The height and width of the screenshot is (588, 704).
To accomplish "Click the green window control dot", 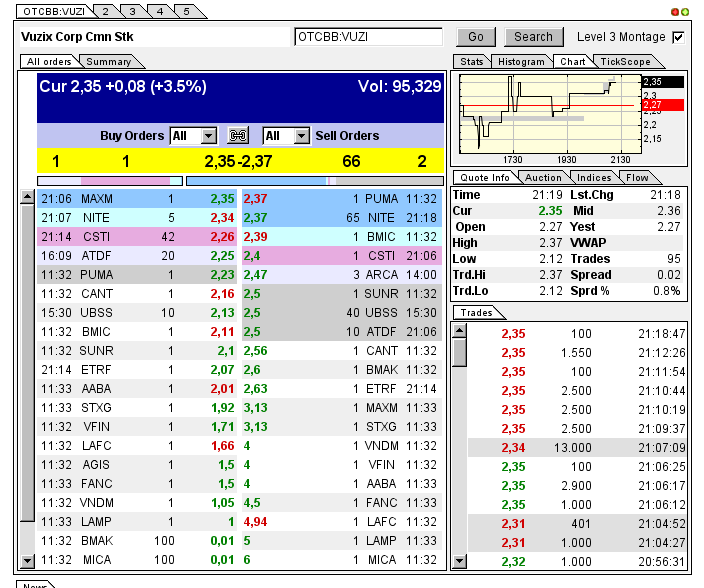I will point(685,11).
